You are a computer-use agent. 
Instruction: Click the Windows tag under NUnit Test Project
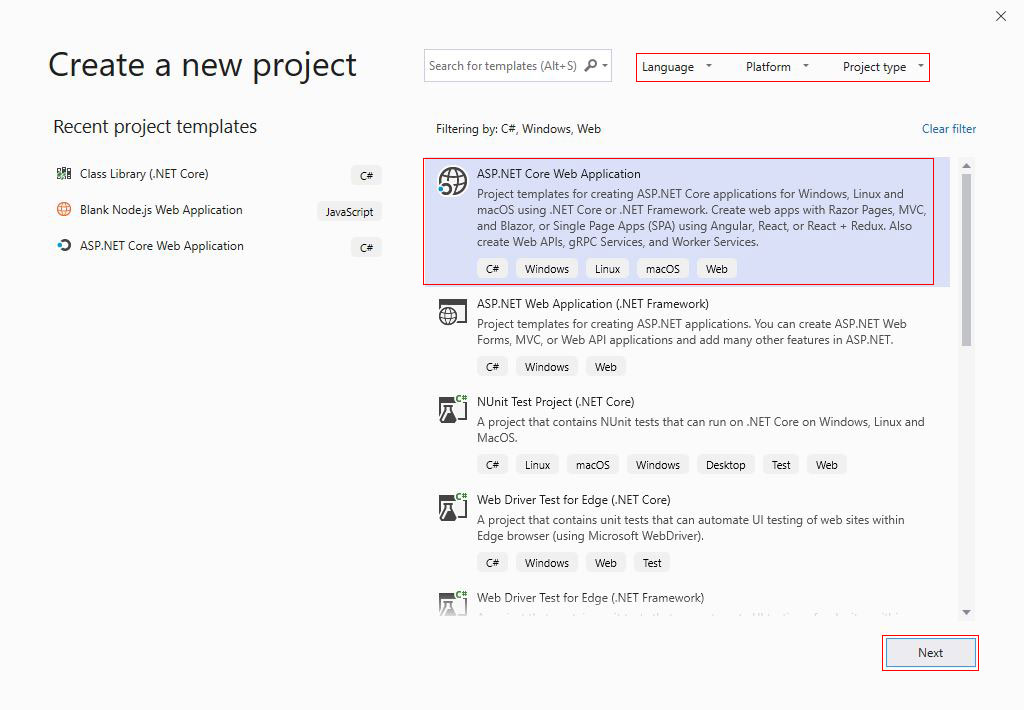tap(658, 465)
